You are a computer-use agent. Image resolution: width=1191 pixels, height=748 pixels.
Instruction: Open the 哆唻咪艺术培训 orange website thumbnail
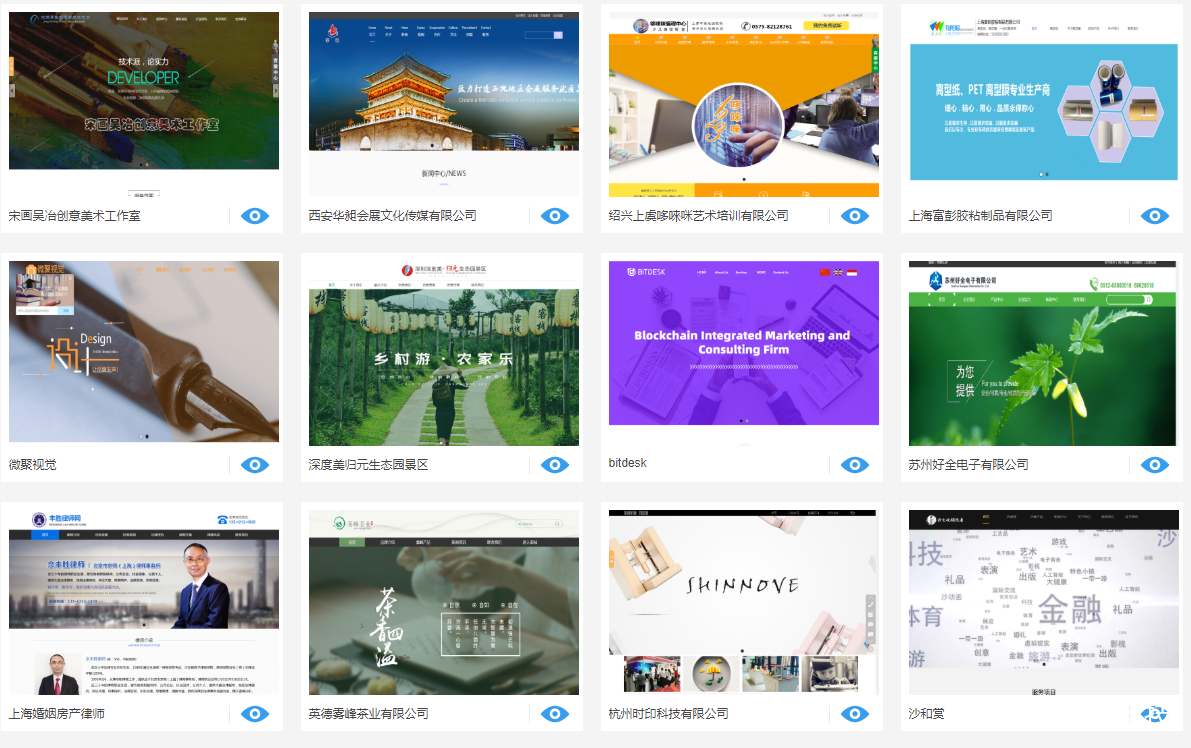point(744,104)
